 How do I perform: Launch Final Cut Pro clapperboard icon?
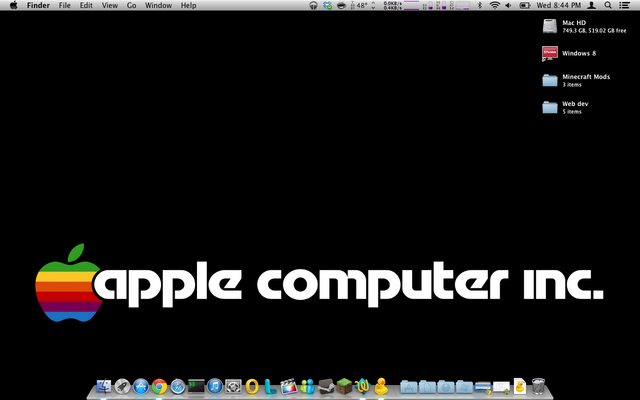click(289, 386)
